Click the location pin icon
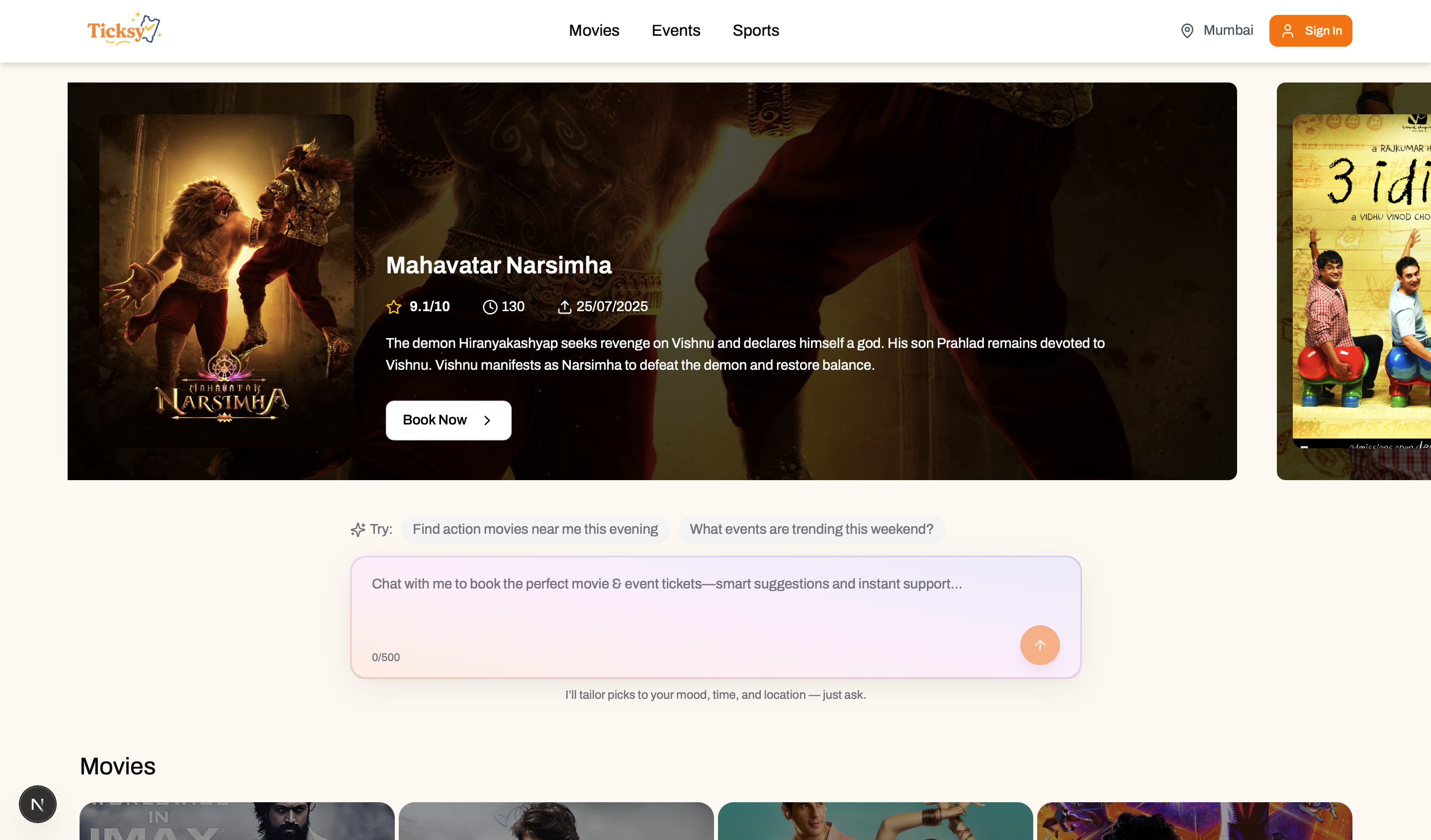 click(1187, 31)
